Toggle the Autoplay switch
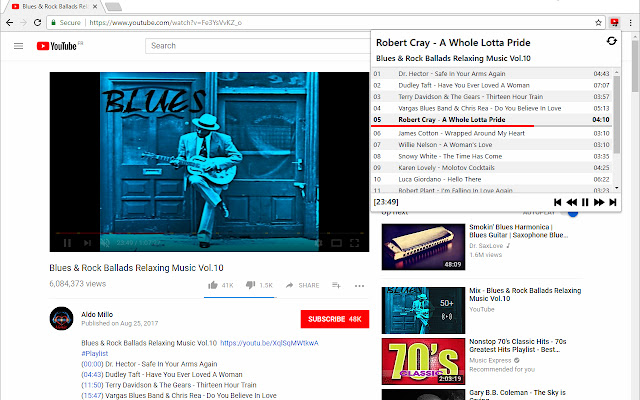Screen dimensions: 640x400 click(x=571, y=213)
